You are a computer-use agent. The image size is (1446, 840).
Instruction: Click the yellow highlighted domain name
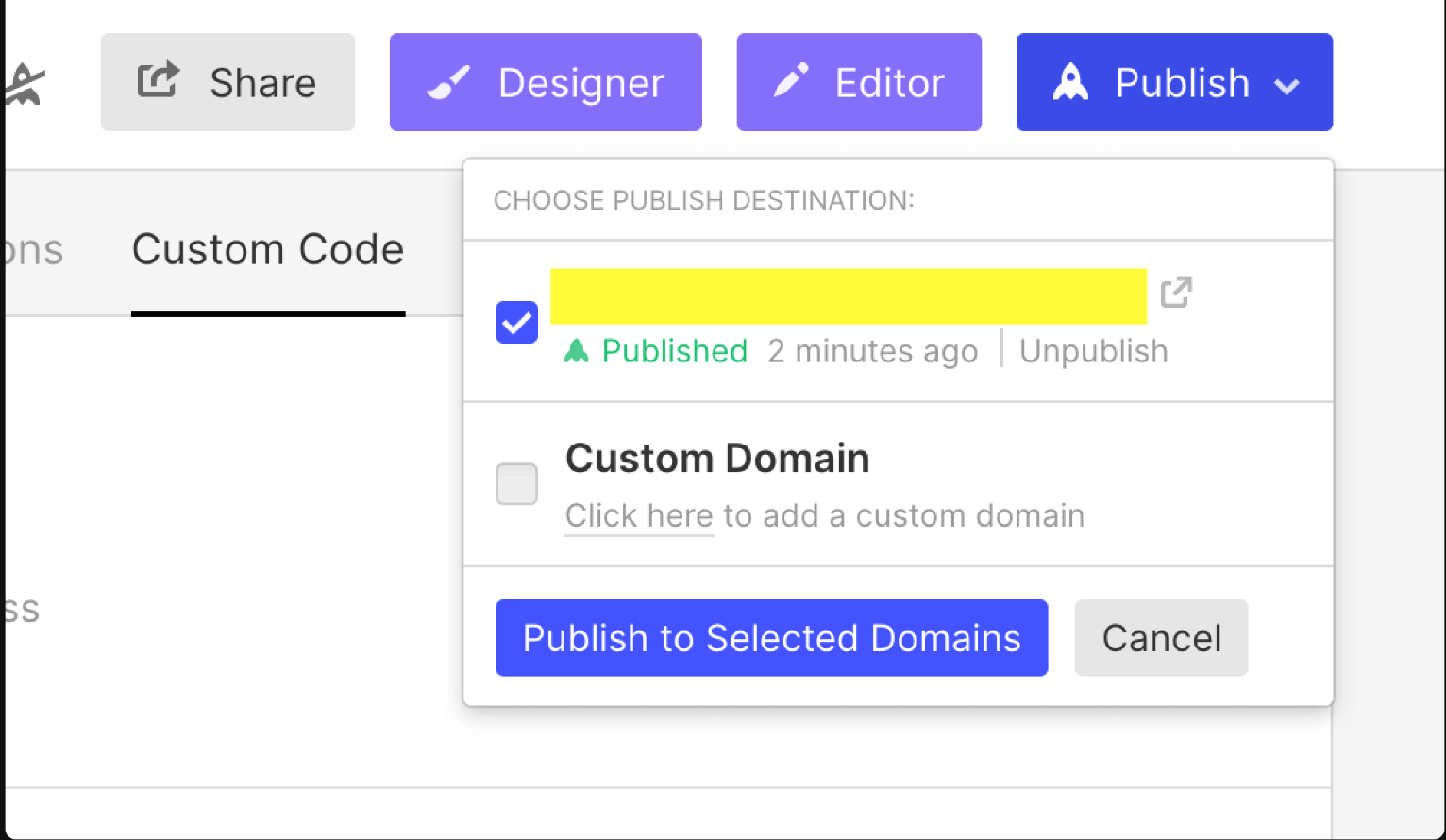848,296
